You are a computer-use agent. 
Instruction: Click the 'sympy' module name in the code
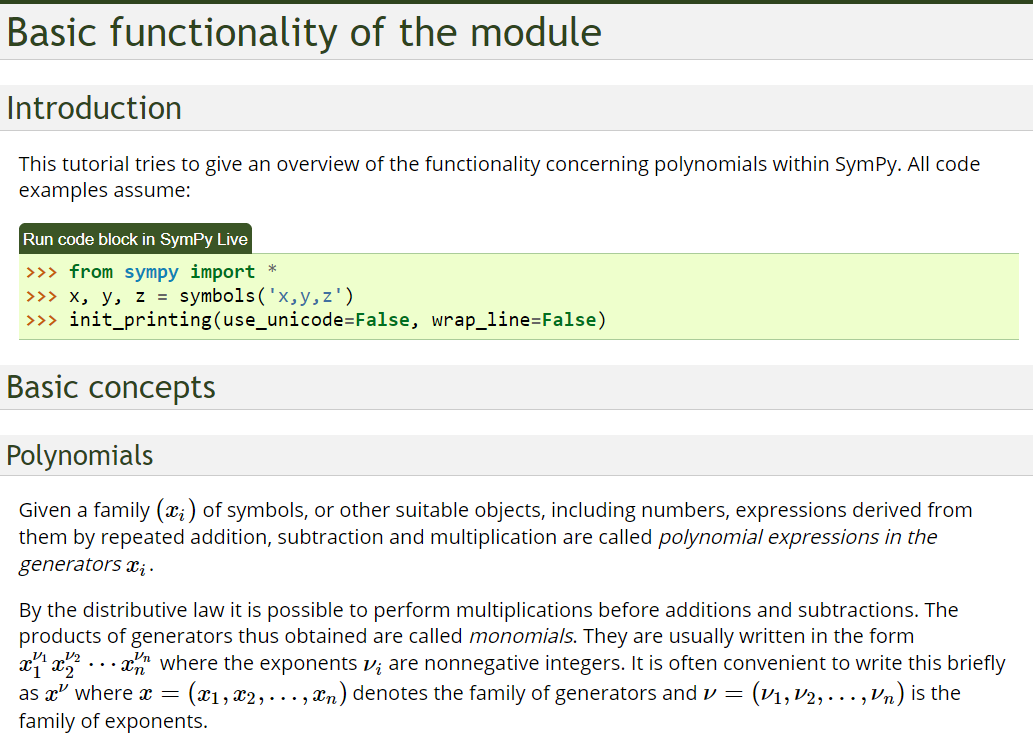pyautogui.click(x=151, y=272)
